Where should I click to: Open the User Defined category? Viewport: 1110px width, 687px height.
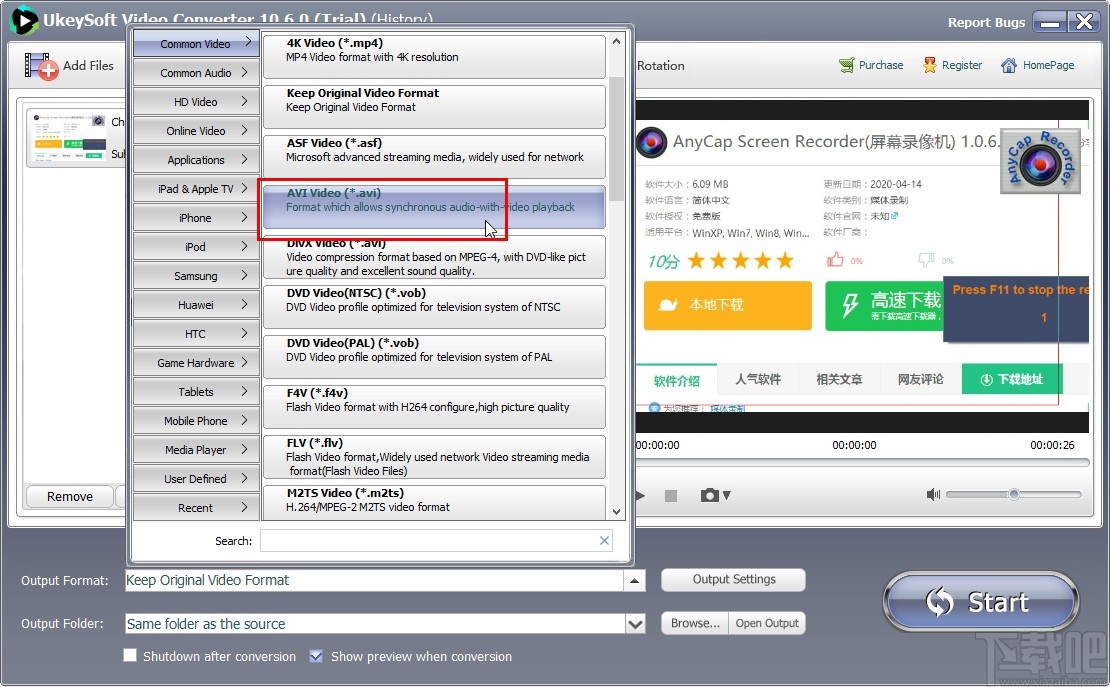pyautogui.click(x=196, y=479)
